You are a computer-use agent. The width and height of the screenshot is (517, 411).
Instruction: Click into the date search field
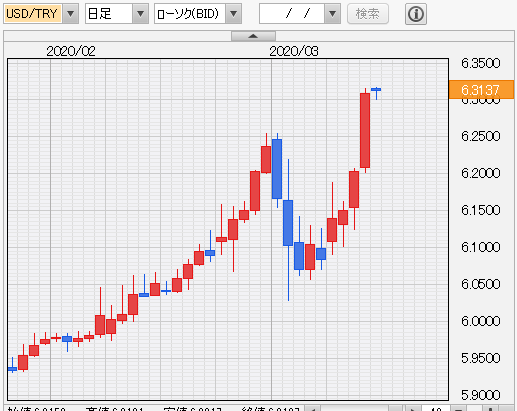click(292, 14)
